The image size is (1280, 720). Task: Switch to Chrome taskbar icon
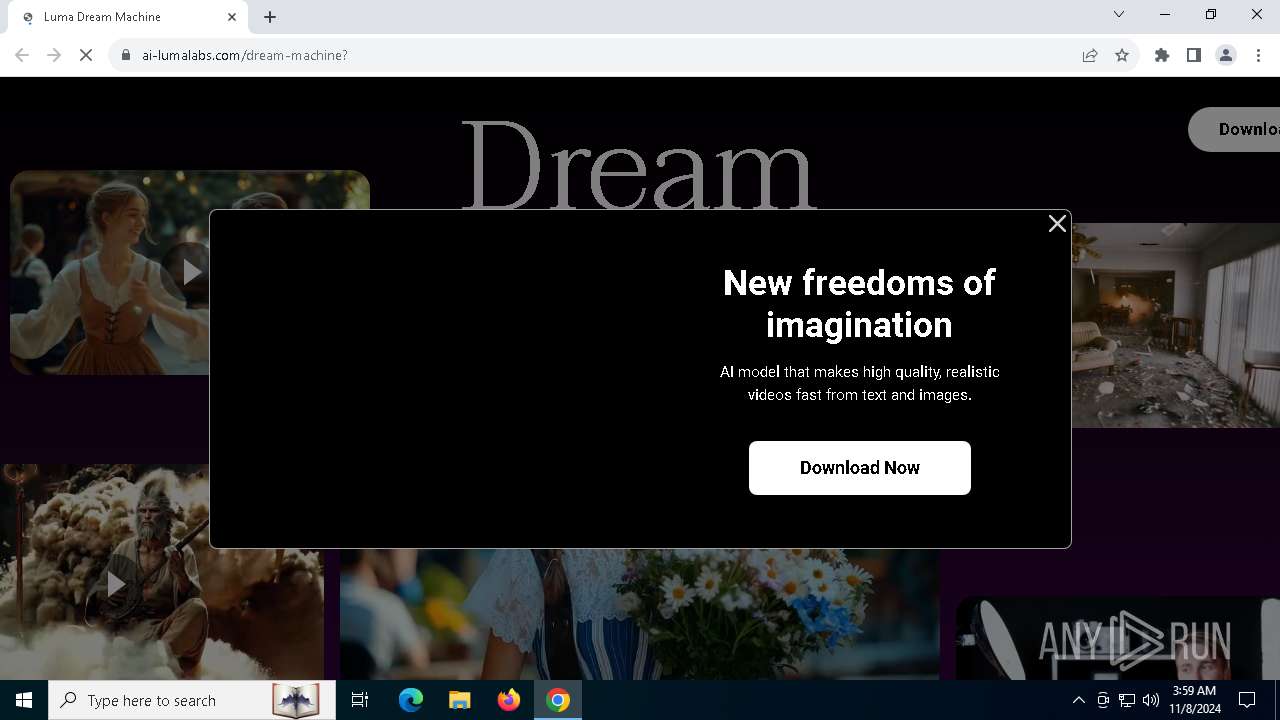click(x=558, y=700)
